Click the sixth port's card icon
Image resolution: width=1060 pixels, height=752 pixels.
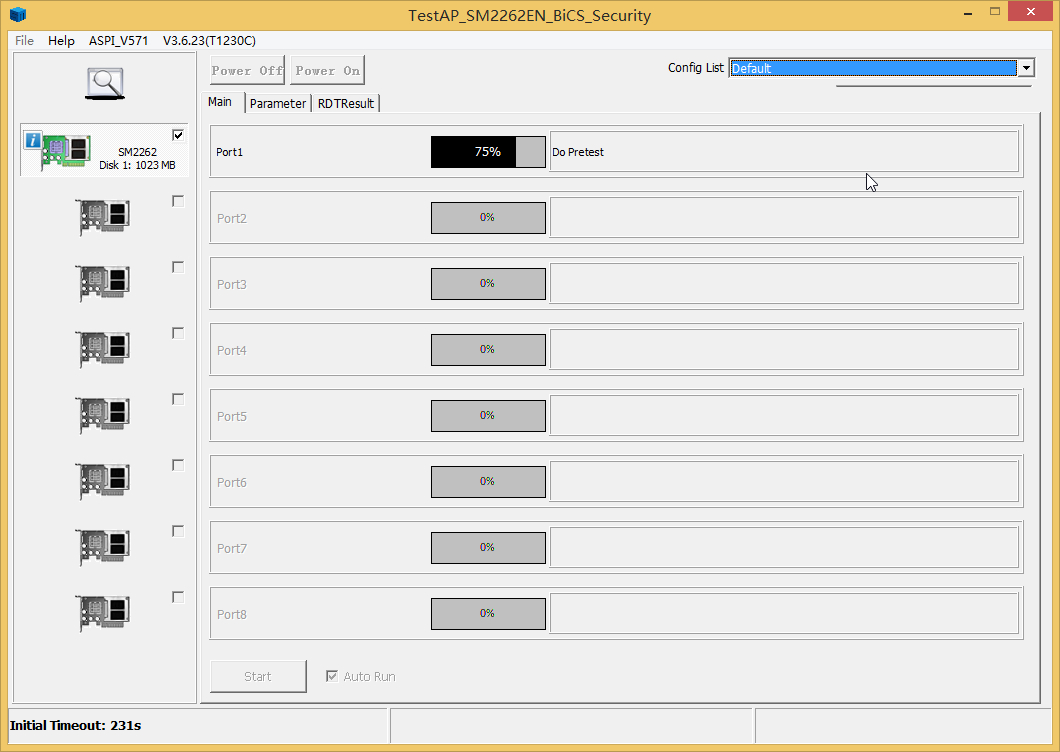point(104,481)
